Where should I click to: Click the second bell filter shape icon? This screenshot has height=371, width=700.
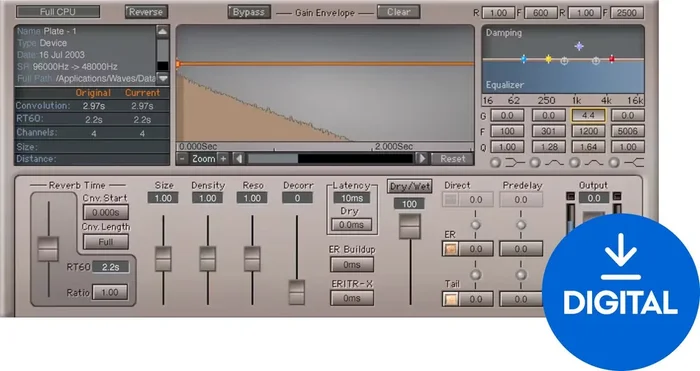(x=594, y=163)
